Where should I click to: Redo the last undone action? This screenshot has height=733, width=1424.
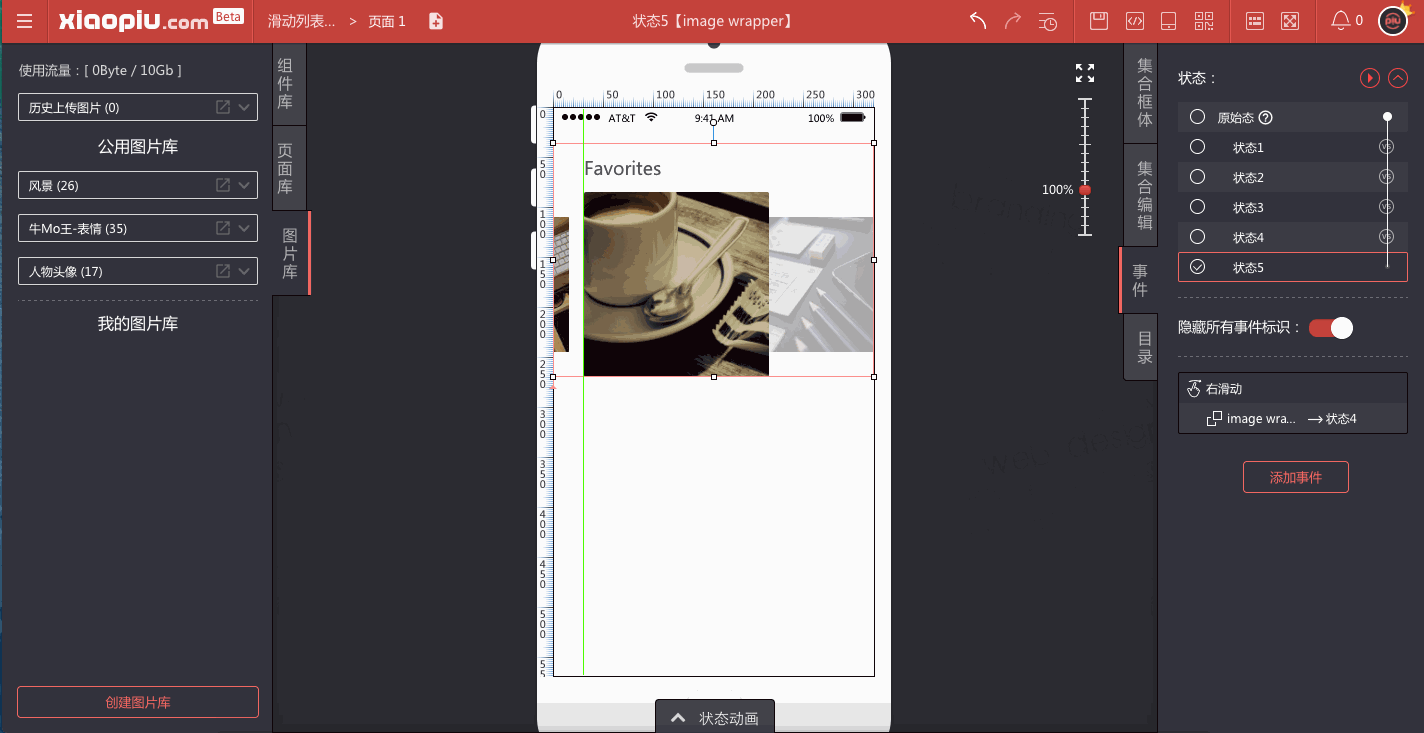[x=1013, y=21]
